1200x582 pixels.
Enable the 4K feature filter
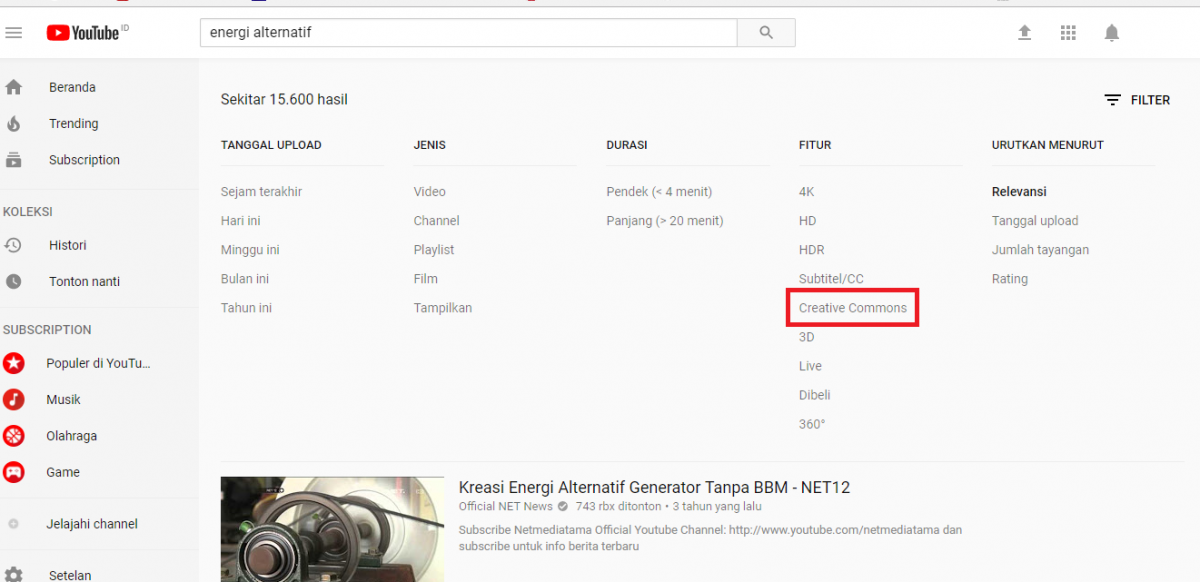(805, 191)
